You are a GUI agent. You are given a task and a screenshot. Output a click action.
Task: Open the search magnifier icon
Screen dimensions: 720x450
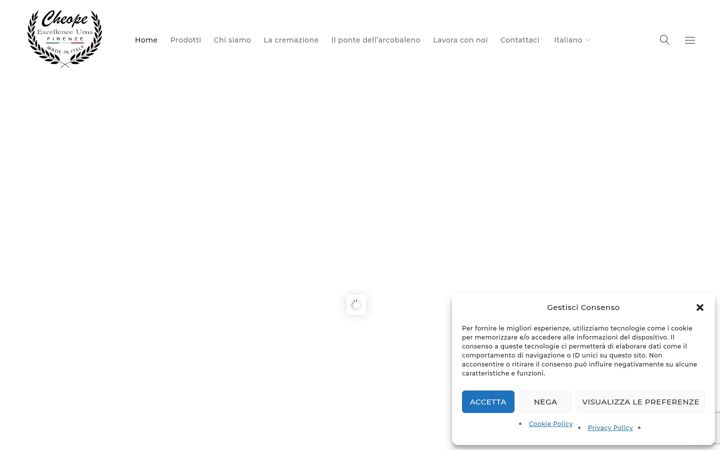pos(664,40)
